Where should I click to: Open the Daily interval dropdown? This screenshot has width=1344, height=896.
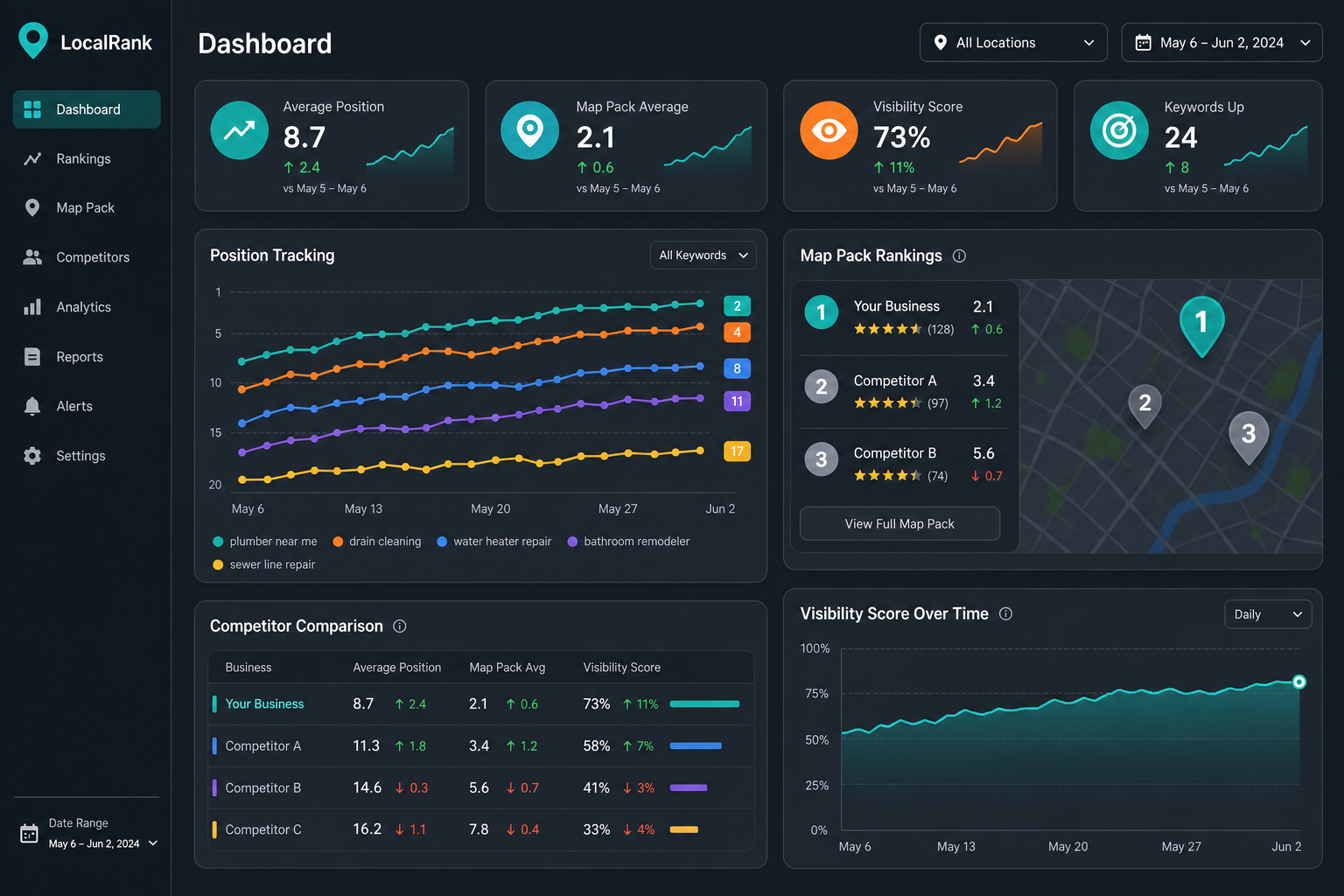[1268, 614]
